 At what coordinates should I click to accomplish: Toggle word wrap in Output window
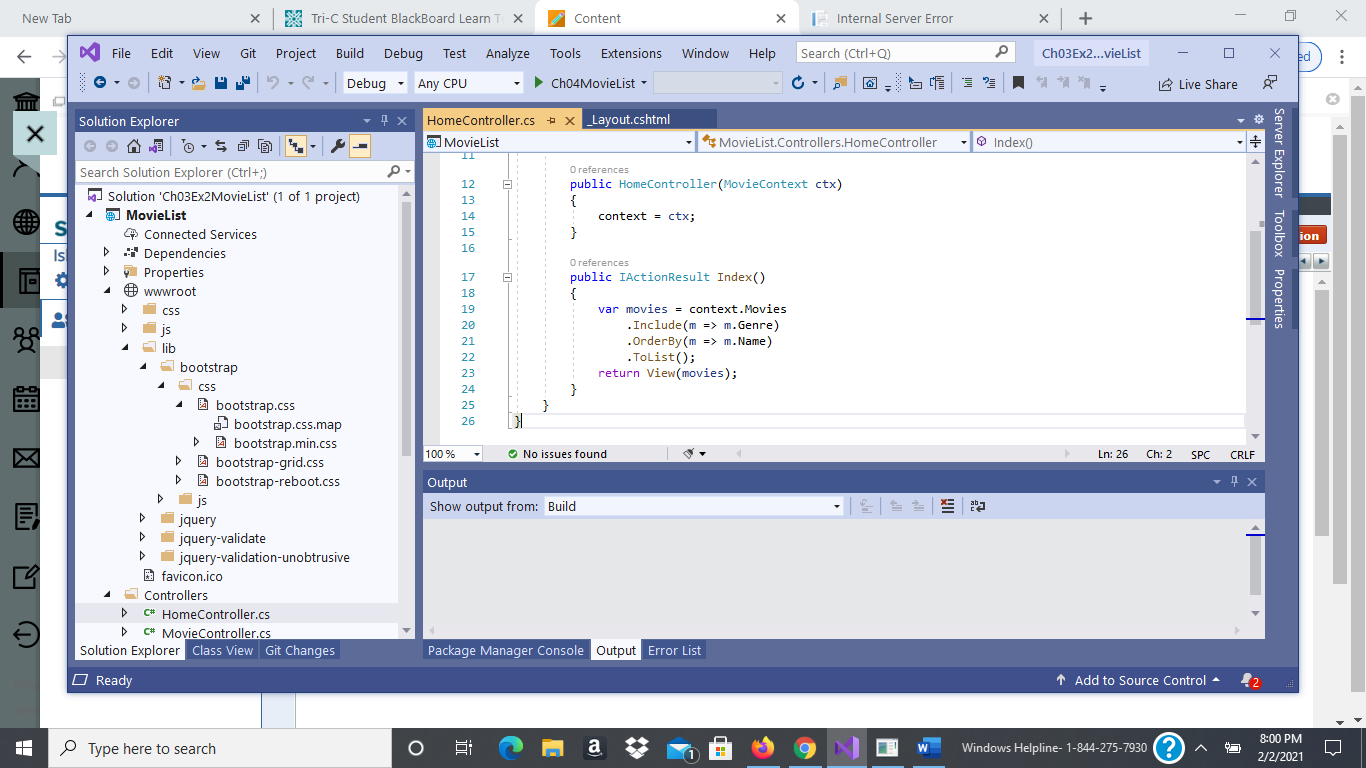pyautogui.click(x=977, y=506)
